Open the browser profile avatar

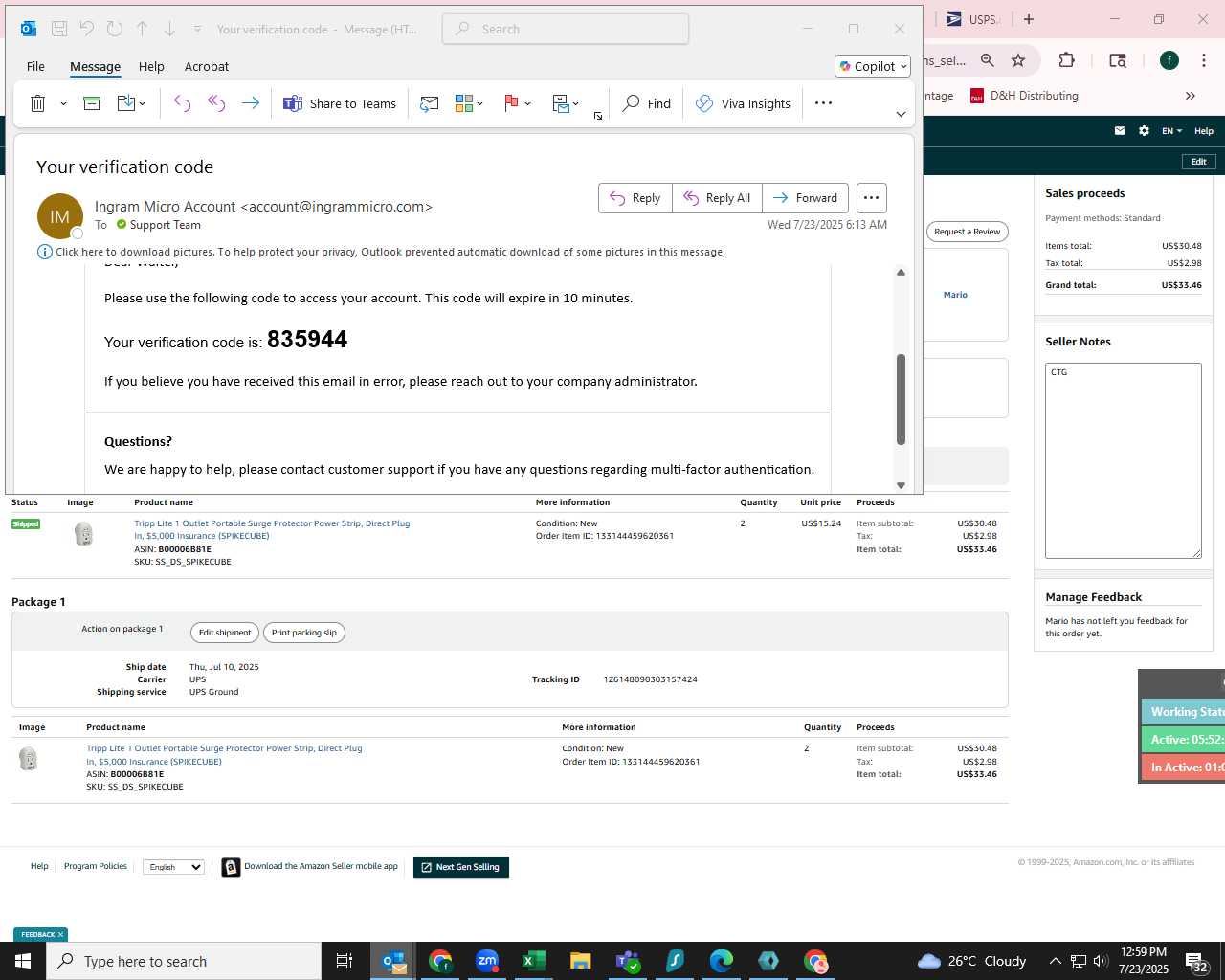[x=1169, y=60]
